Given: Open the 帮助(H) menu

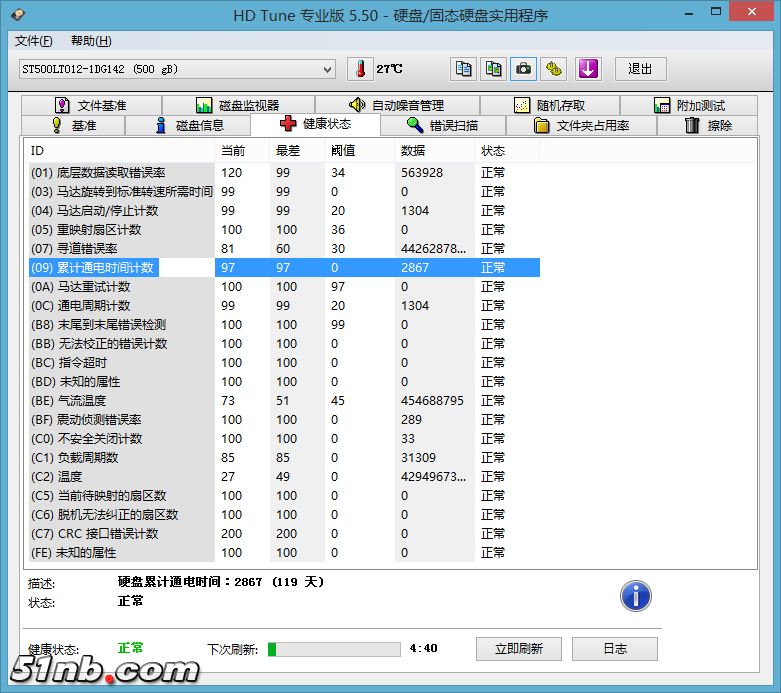Looking at the screenshot, I should pyautogui.click(x=91, y=41).
